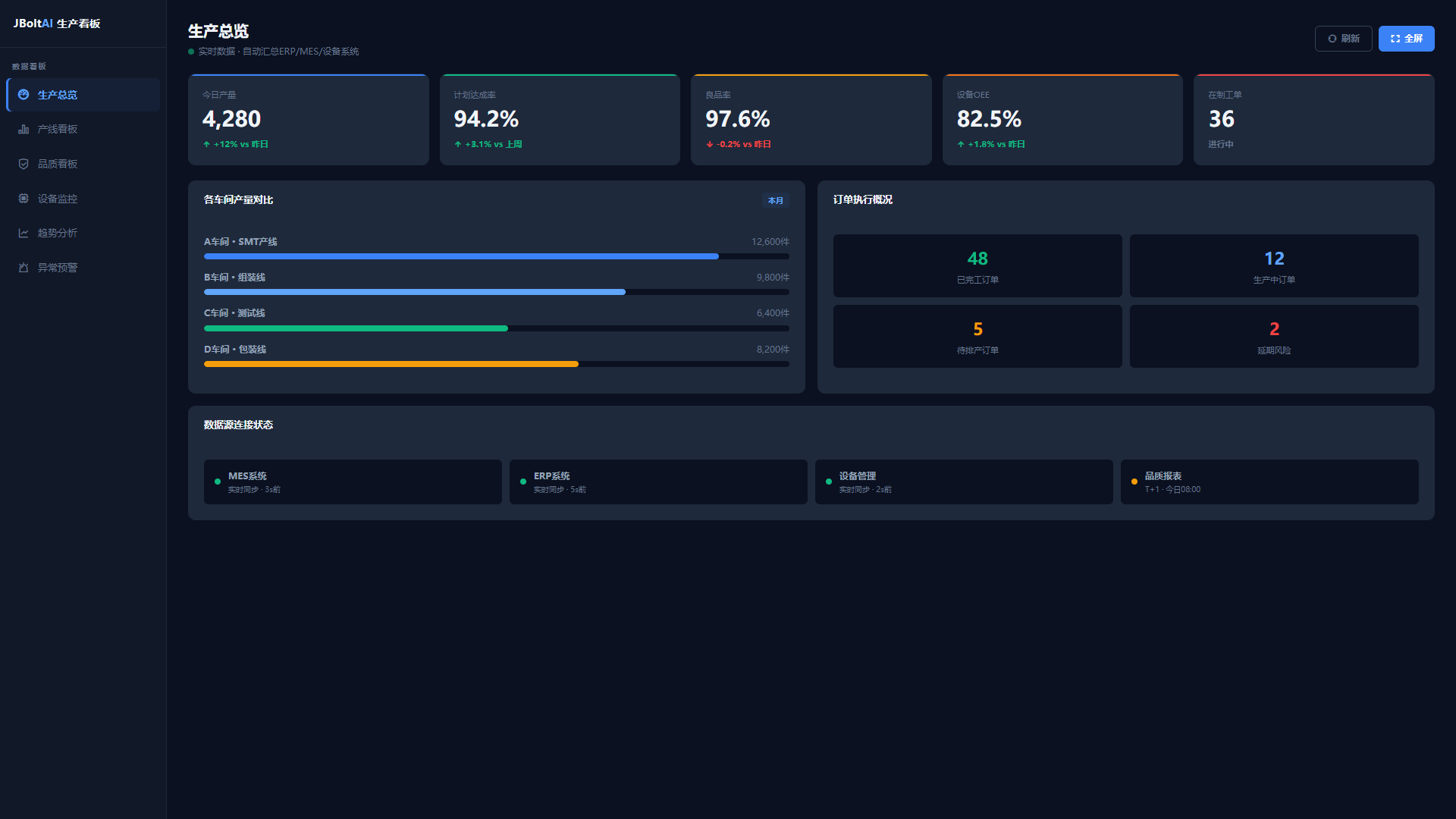Select the 延期风险 tile showing 2
This screenshot has width=1456, height=819.
pos(1274,336)
